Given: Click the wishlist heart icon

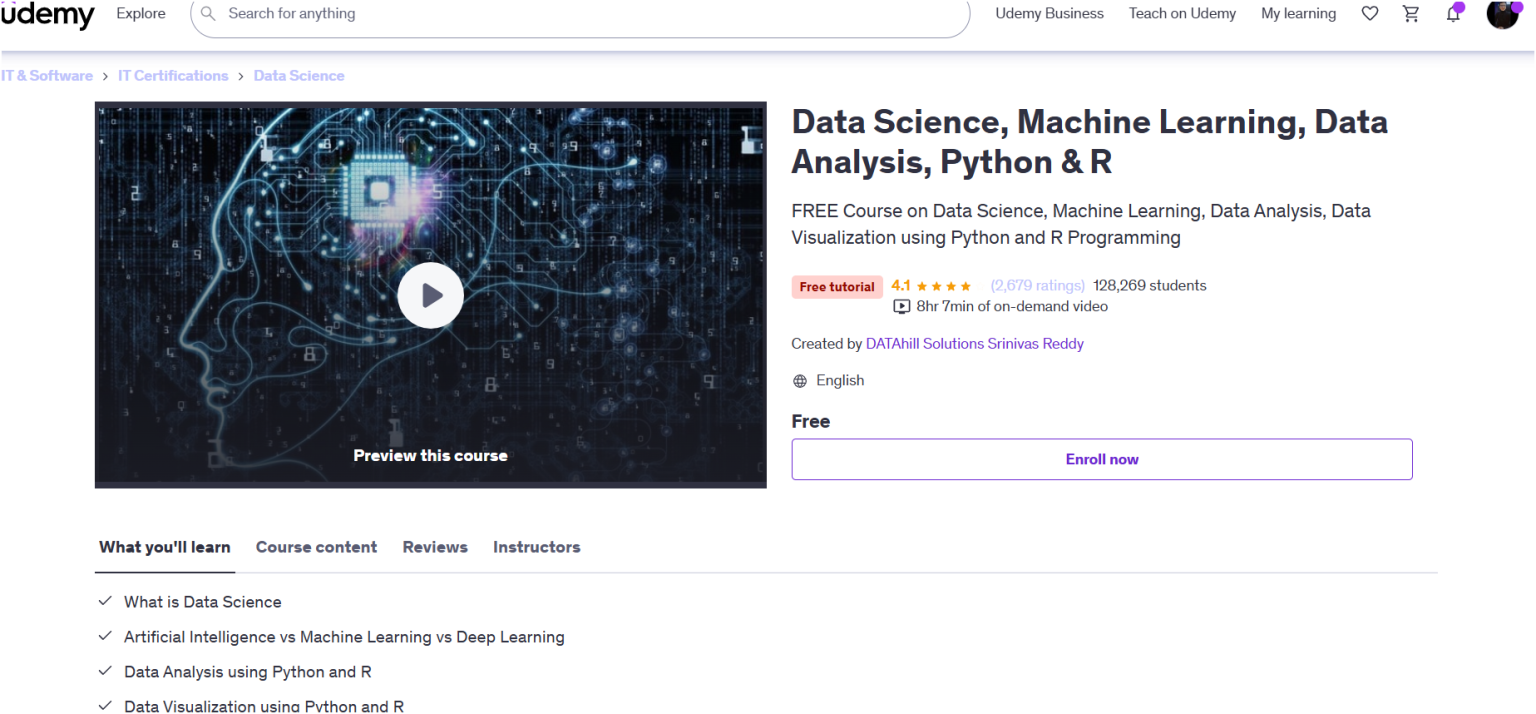Looking at the screenshot, I should click(x=1369, y=13).
